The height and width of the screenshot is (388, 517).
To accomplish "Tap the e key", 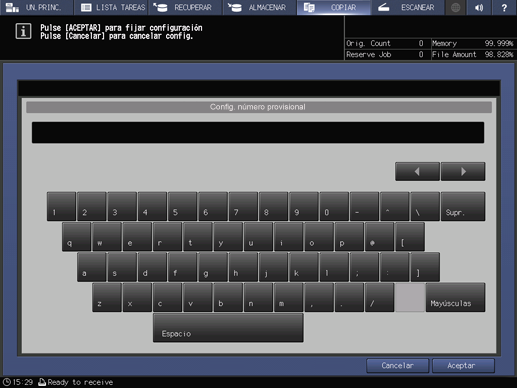I will (137, 237).
